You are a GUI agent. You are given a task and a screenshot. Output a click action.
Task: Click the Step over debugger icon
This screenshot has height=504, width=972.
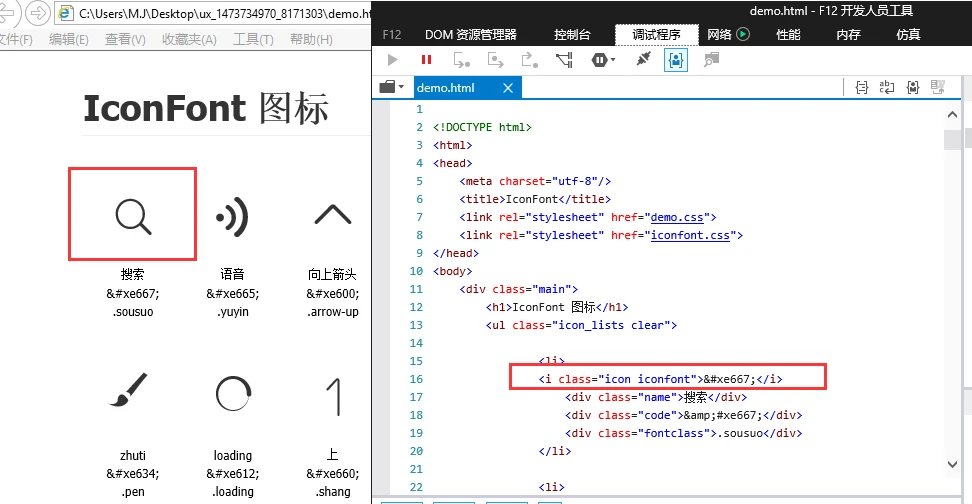point(495,60)
